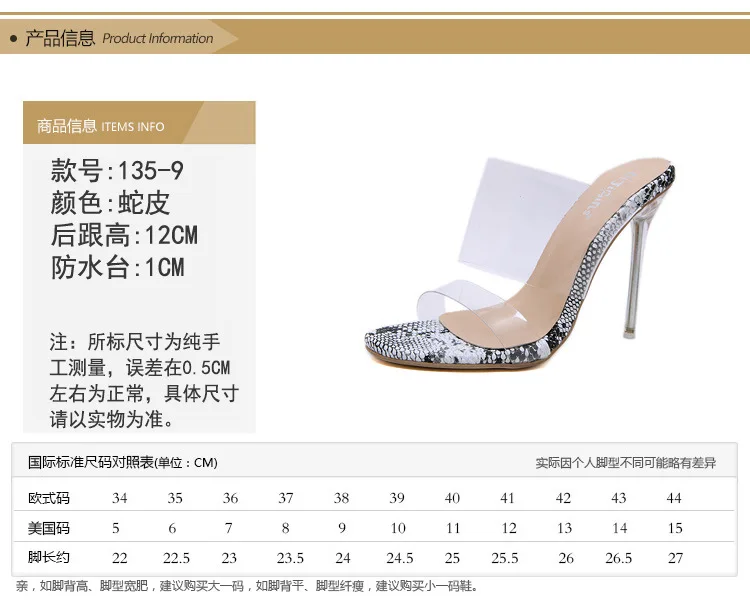The image size is (750, 604).
Task: Click the 脚长约 row label
Action: pos(49,557)
